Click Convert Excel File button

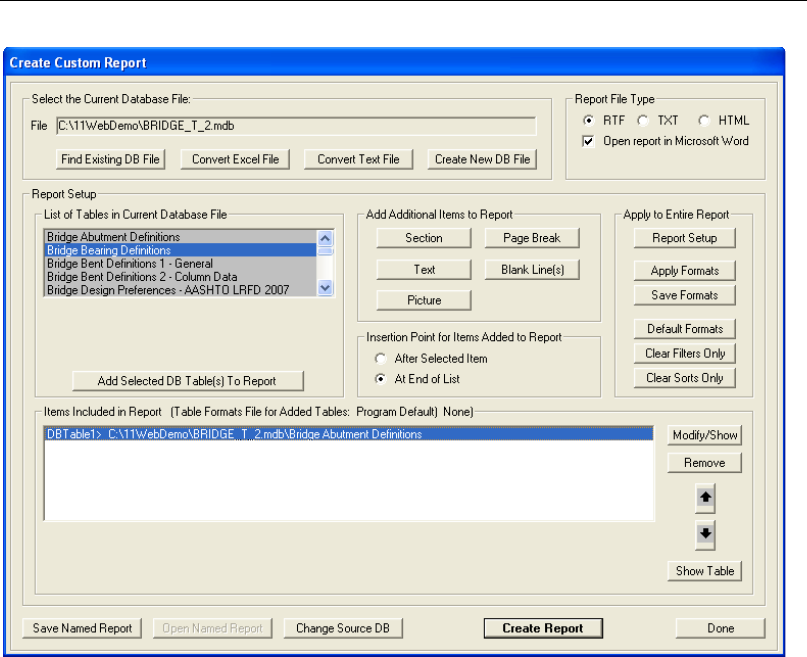coord(235,159)
